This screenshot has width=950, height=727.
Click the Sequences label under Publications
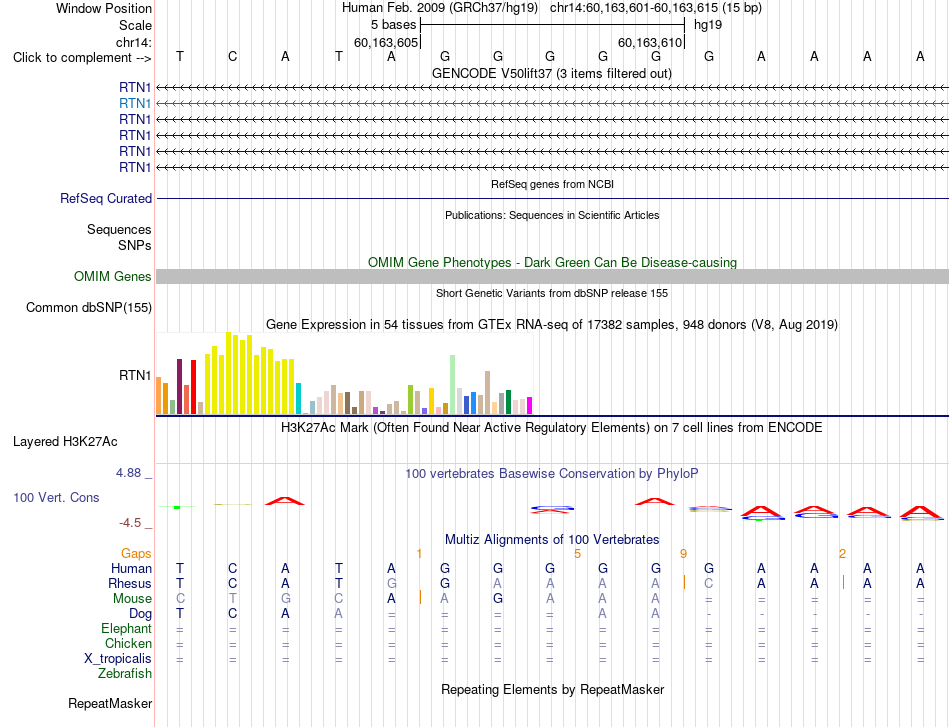(x=119, y=229)
